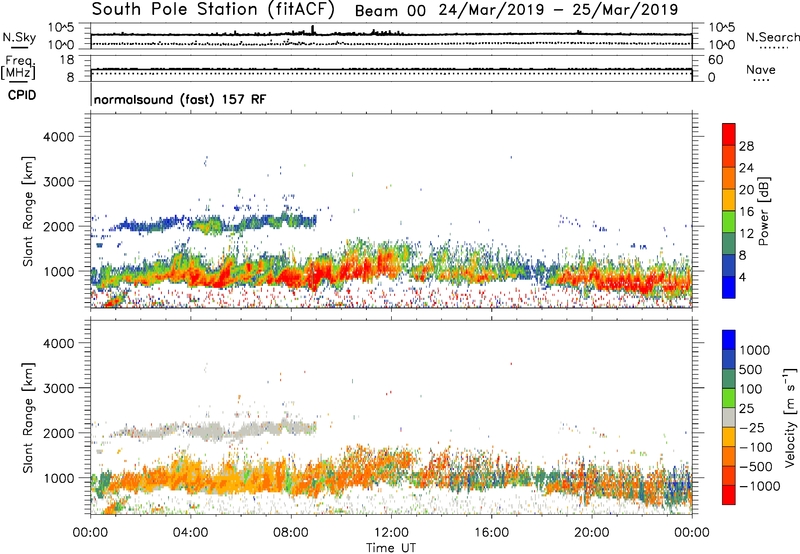The width and height of the screenshot is (800, 554).
Task: Click the '12:00' time tick label
Action: coord(391,533)
